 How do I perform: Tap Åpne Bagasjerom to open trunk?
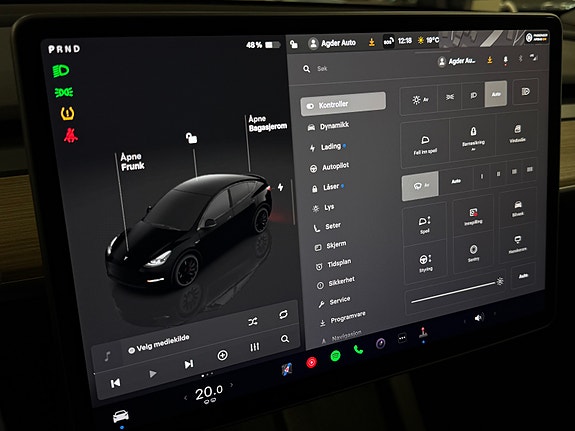coord(267,124)
